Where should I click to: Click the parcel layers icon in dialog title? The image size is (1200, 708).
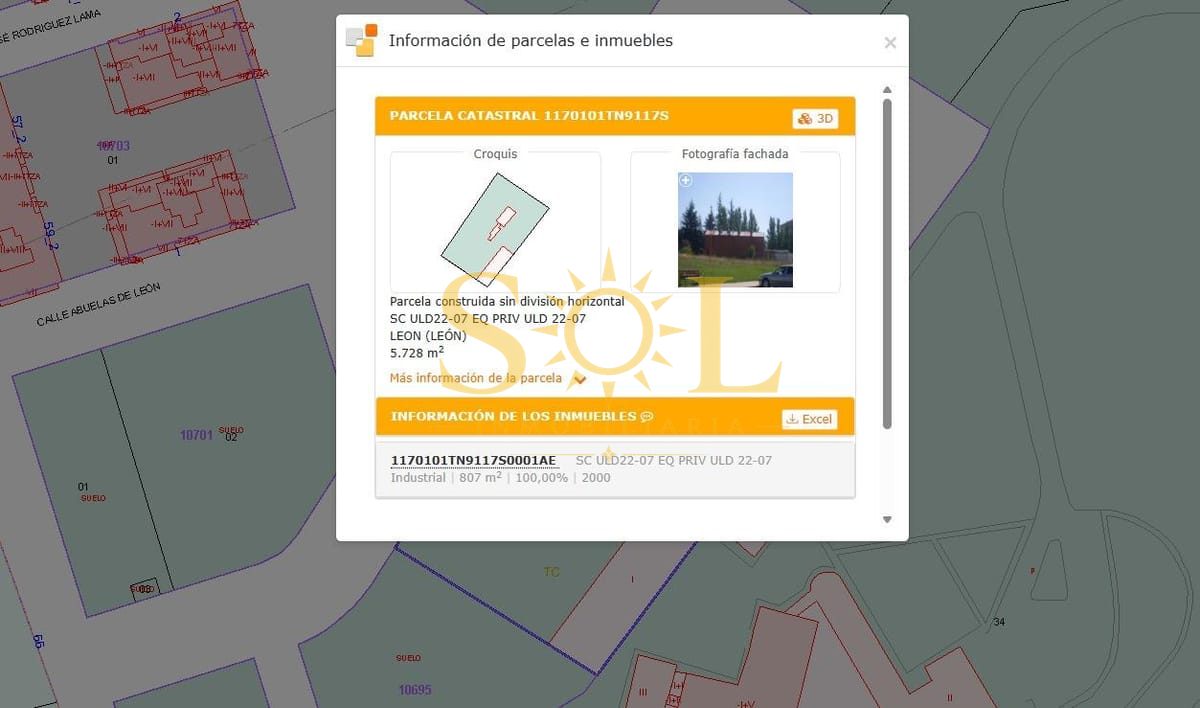[x=361, y=41]
